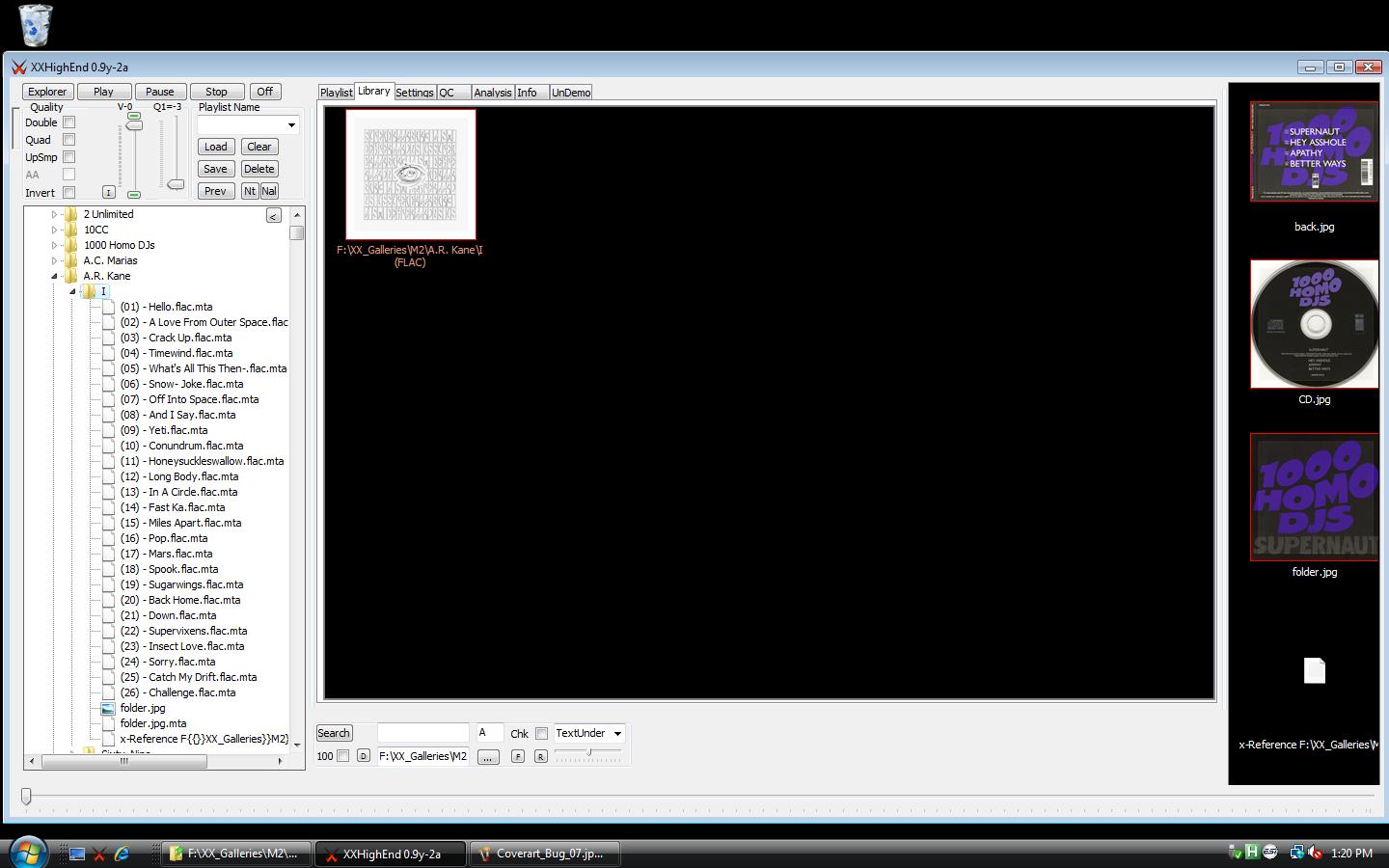The height and width of the screenshot is (868, 1389).
Task: Click the blank x-Reference file icon in right panel
Action: (x=1315, y=670)
